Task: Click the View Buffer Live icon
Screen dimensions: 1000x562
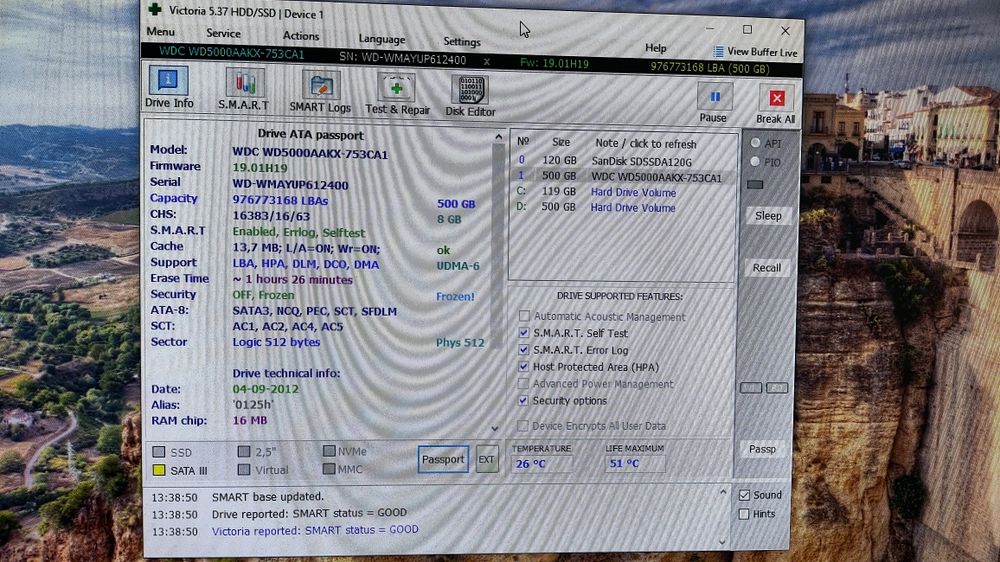Action: [718, 52]
